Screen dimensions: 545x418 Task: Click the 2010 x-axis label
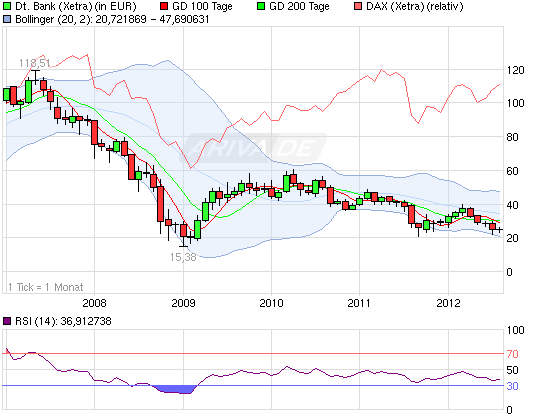271,303
